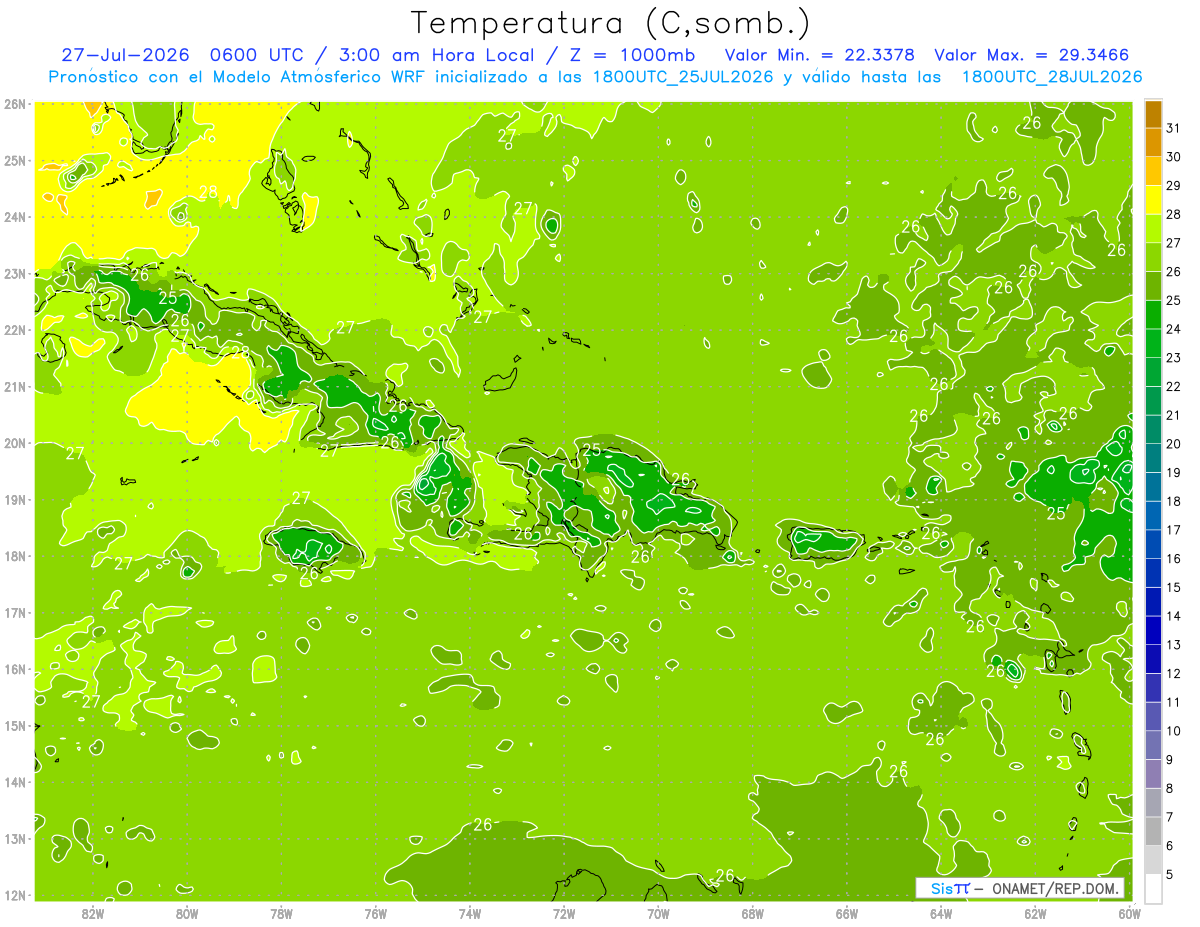Click latitude axis label "22N"
Viewport: 1200px width, 927px height.
(x=15, y=330)
